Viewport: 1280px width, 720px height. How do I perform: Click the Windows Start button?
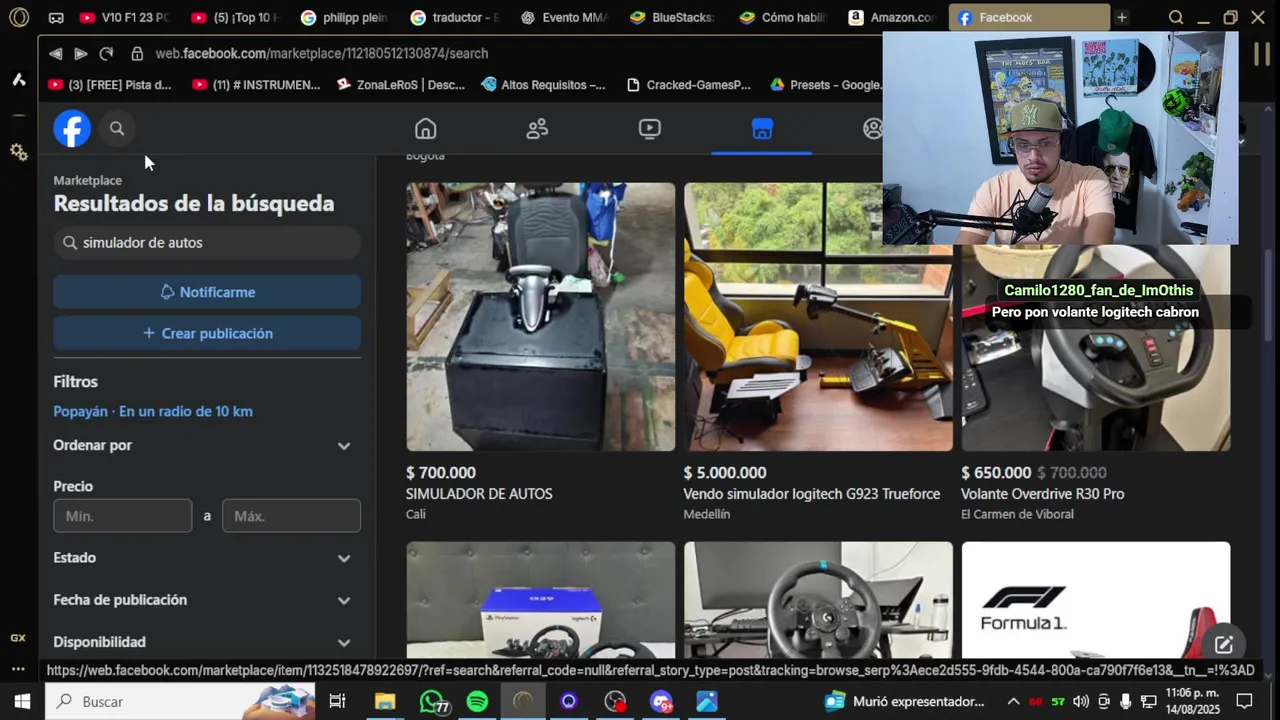pyautogui.click(x=22, y=702)
